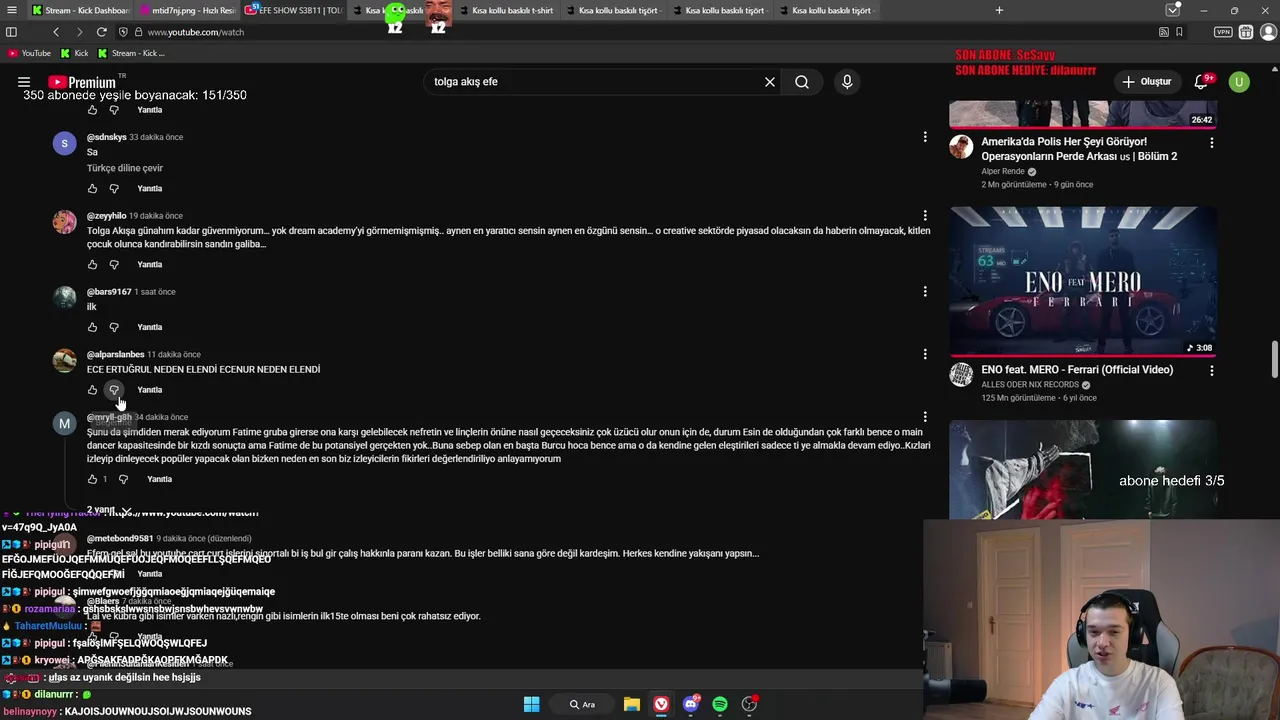Open the taskbar Ara search box
Viewport: 1280px width, 720px height.
click(x=582, y=704)
